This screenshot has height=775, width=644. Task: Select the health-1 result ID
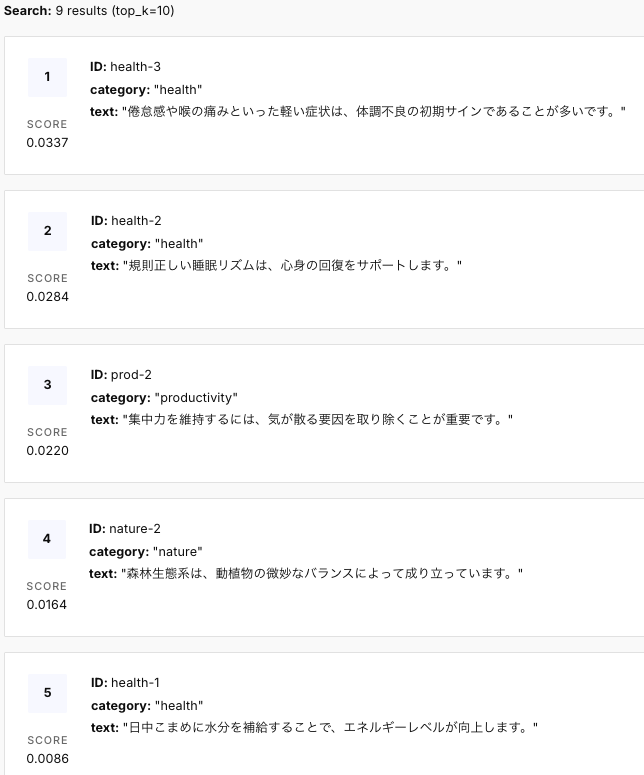tap(135, 683)
